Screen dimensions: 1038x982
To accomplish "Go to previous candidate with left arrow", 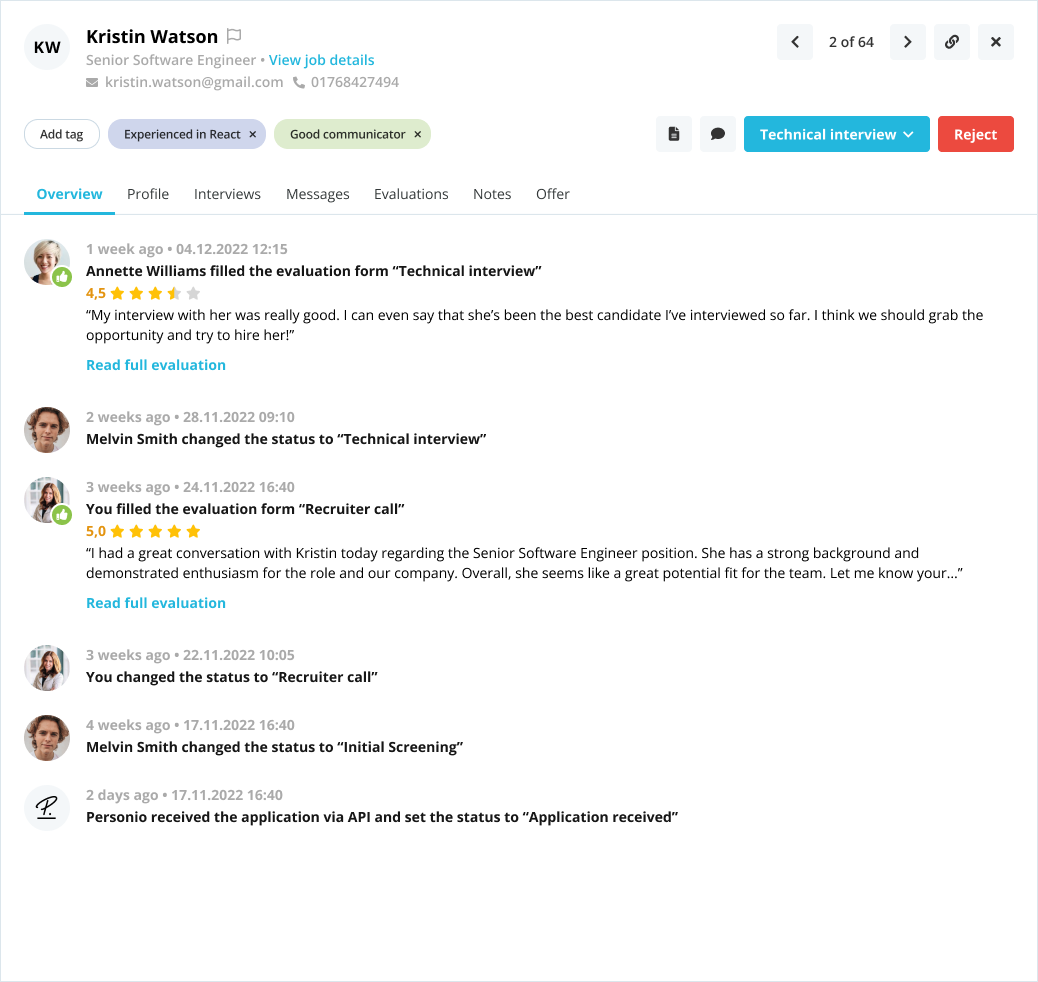I will 795,42.
